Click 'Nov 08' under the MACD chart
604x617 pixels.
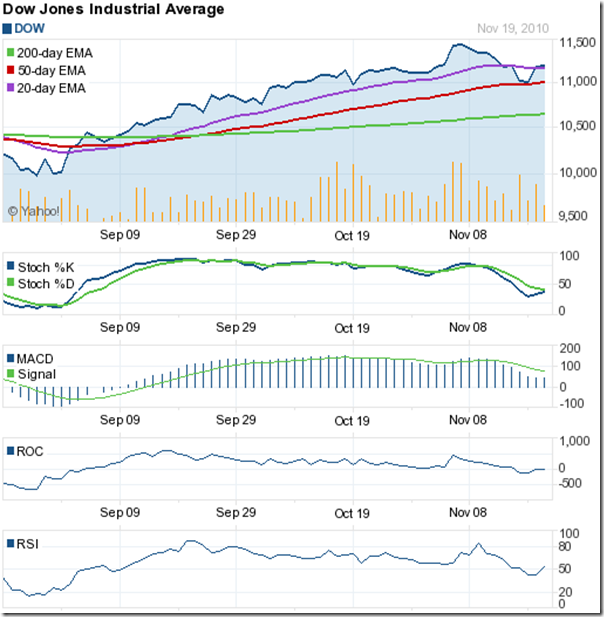point(468,420)
